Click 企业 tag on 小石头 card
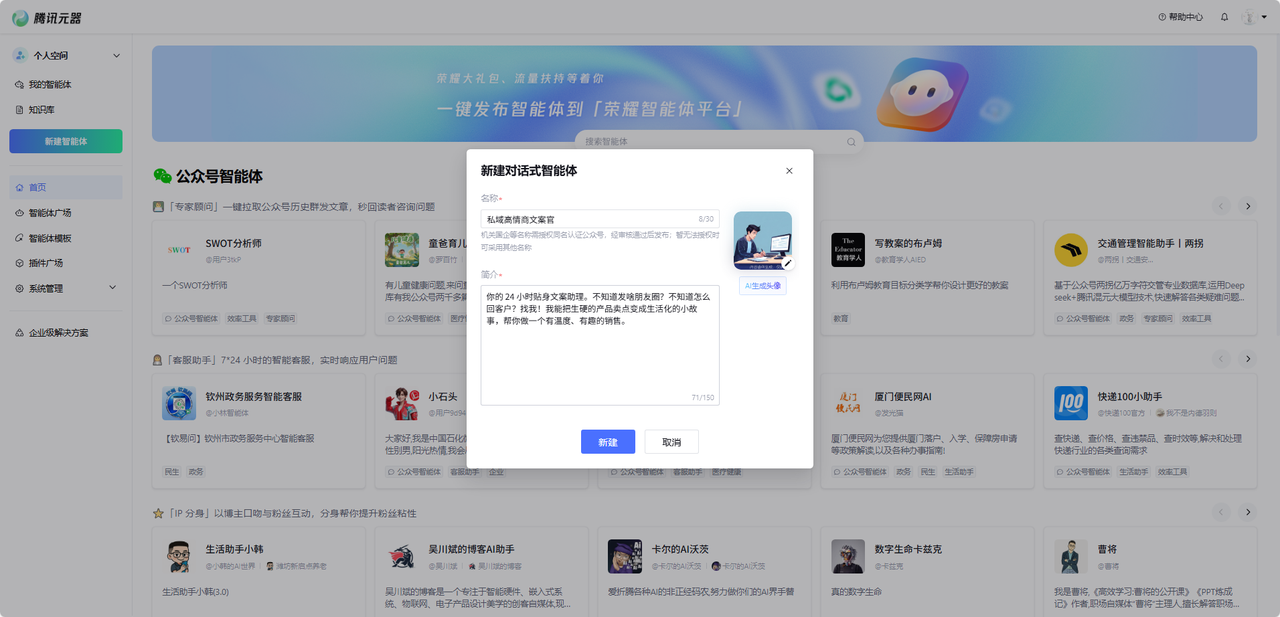This screenshot has height=617, width=1280. click(x=497, y=471)
